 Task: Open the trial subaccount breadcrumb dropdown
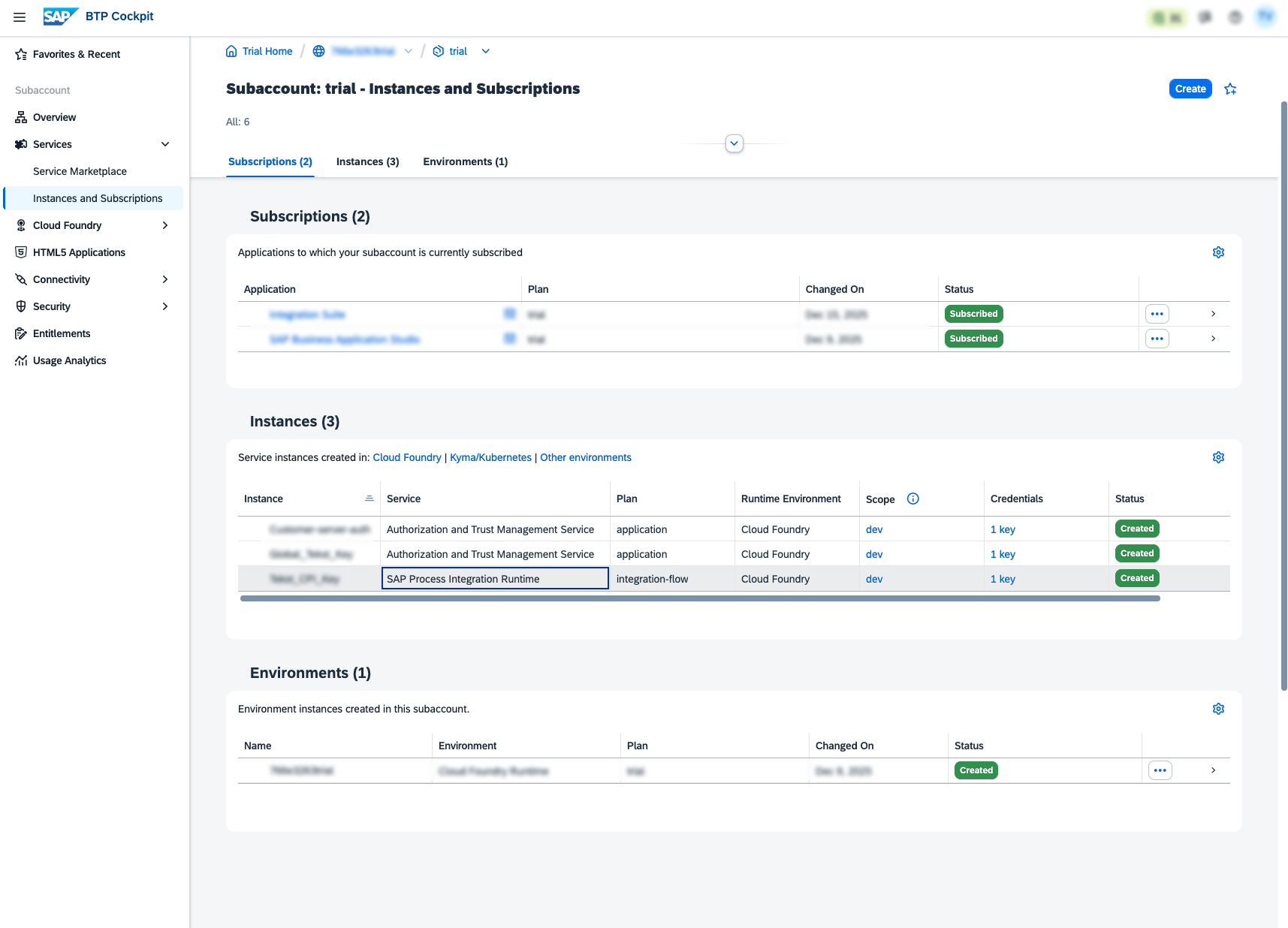click(486, 51)
